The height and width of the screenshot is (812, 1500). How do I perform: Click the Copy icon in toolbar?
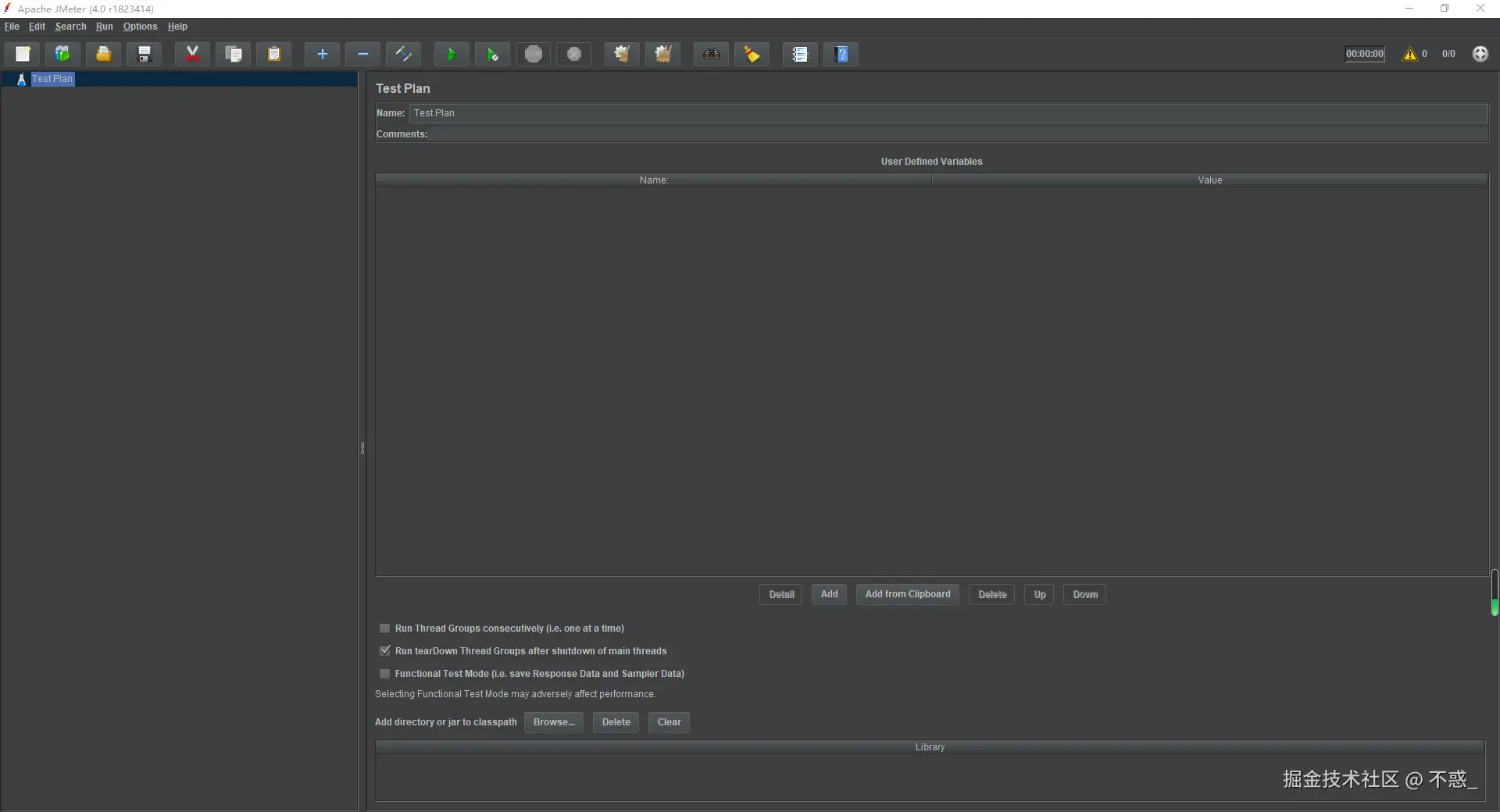233,54
